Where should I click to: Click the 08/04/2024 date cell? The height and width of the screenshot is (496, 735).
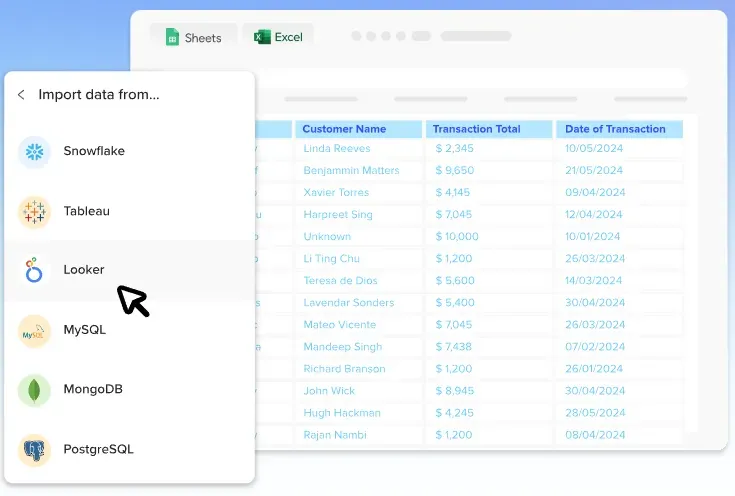tap(619, 435)
